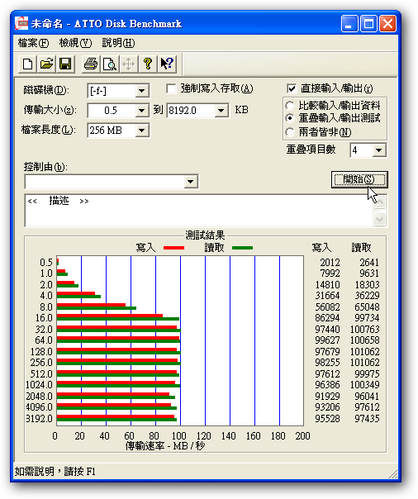Click the 傳輸速率 - MB / 秒 axis label
The width and height of the screenshot is (418, 499).
(x=165, y=446)
